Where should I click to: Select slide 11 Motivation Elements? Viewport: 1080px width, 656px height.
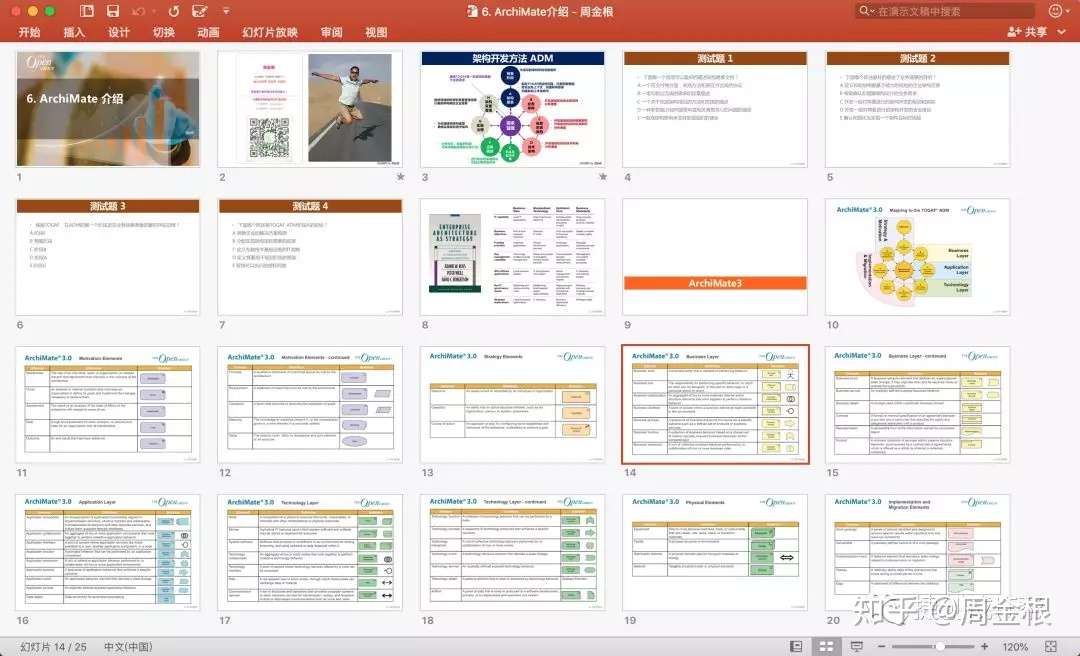coord(108,404)
